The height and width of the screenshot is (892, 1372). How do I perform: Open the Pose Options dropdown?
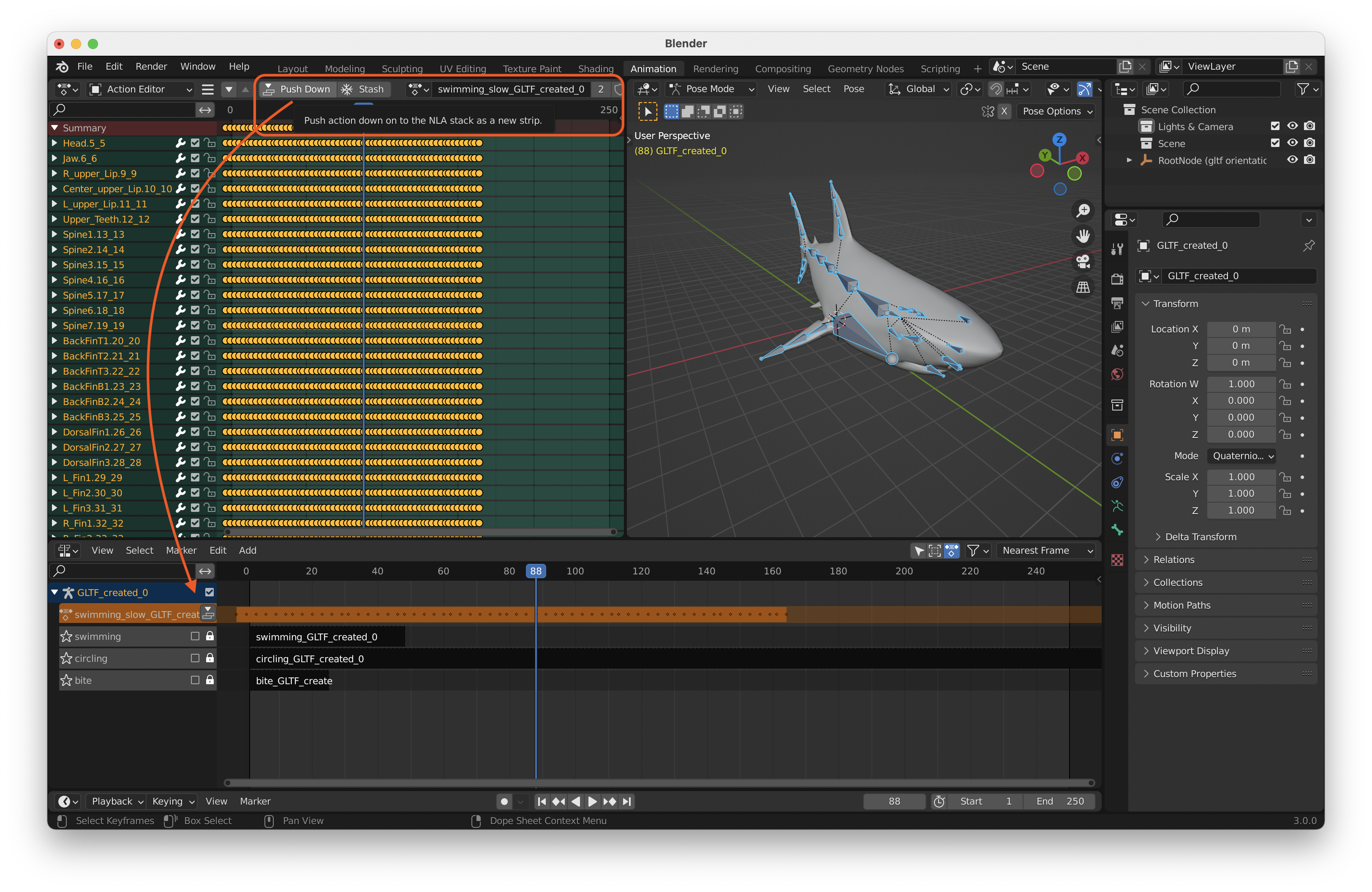1057,111
